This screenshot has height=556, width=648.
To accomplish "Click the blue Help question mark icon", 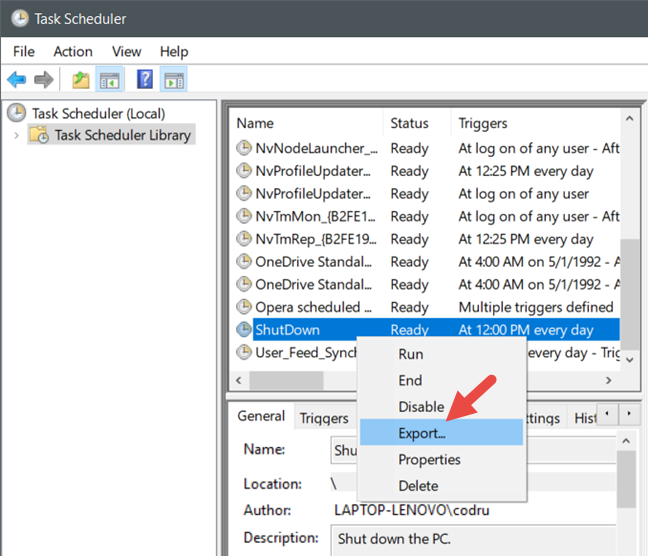I will coord(145,79).
